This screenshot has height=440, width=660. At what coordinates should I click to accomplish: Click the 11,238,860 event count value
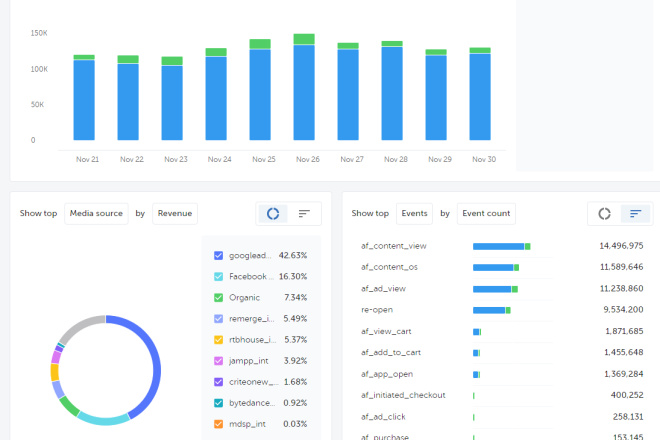tap(621, 288)
